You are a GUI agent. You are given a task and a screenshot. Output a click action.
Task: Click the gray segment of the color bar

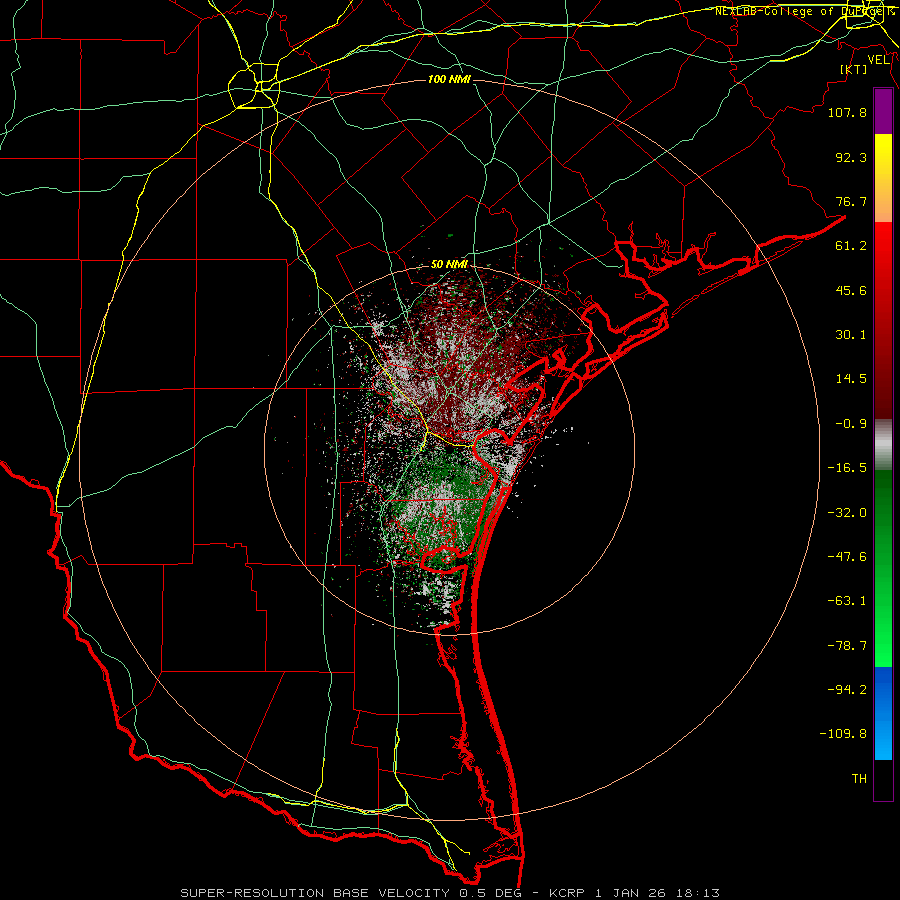(x=883, y=445)
